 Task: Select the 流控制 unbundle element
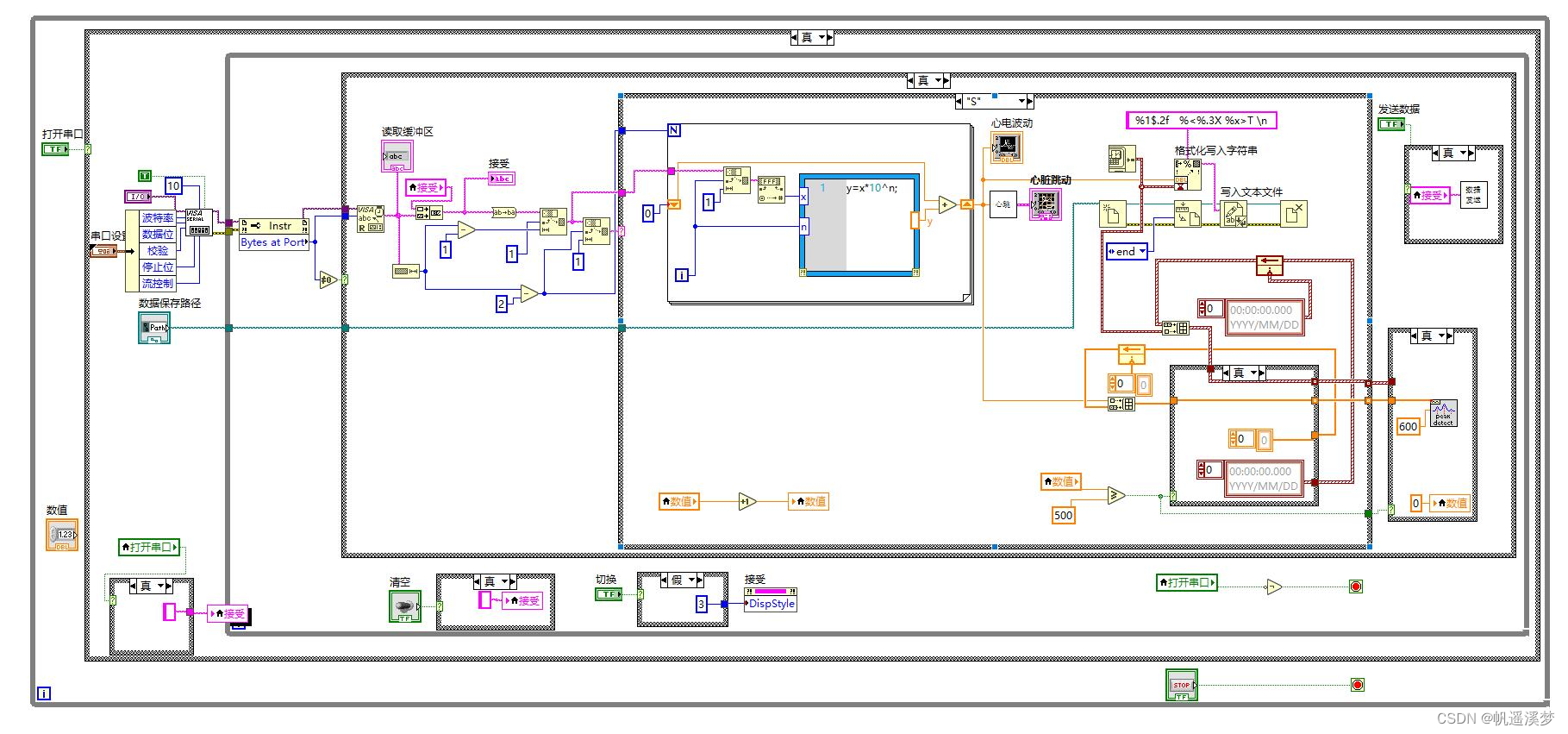(157, 284)
